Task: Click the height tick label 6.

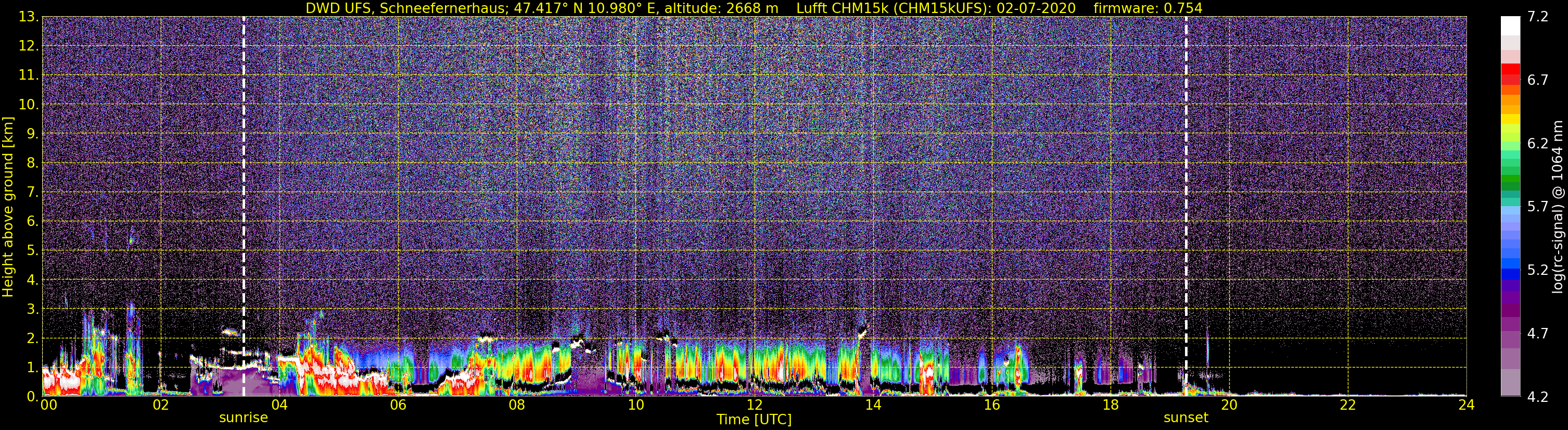Action: [32, 222]
